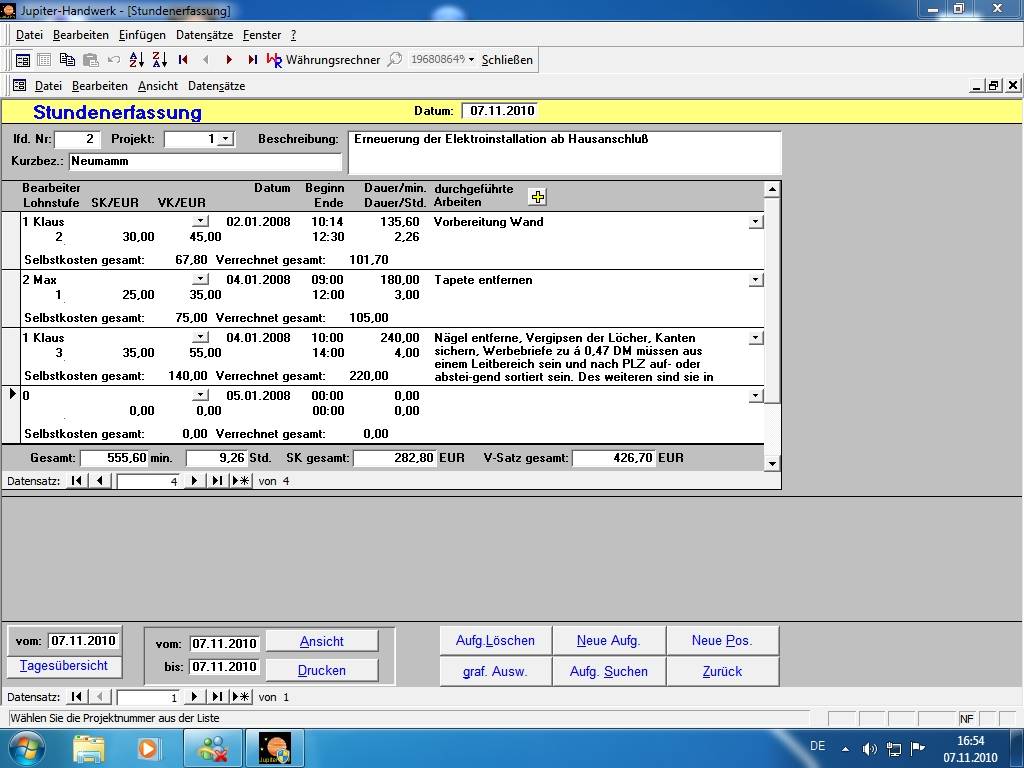Open the Fenster menu
This screenshot has height=768, width=1024.
coord(262,35)
